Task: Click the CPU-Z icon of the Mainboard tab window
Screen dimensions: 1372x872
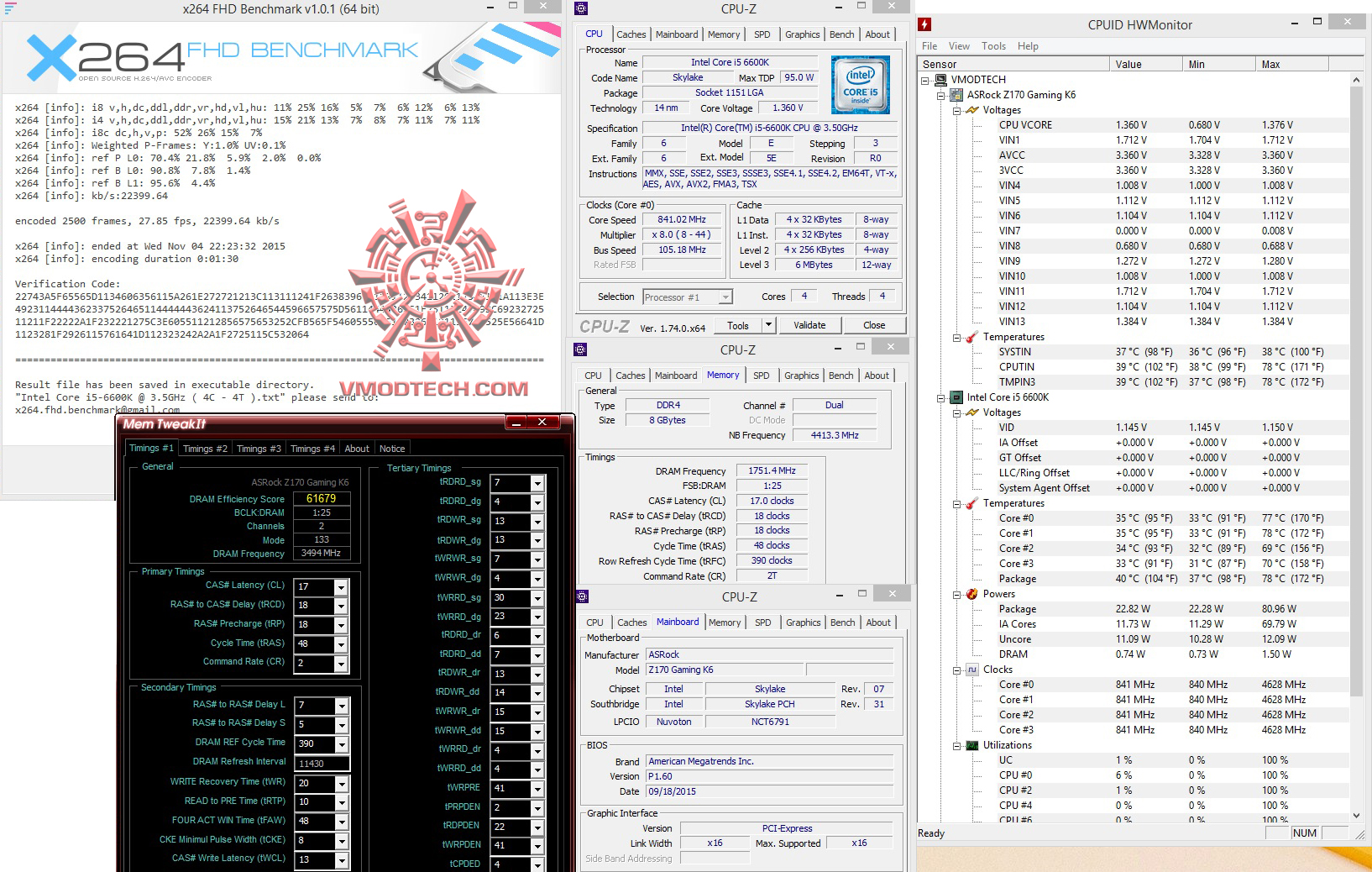Action: click(583, 596)
